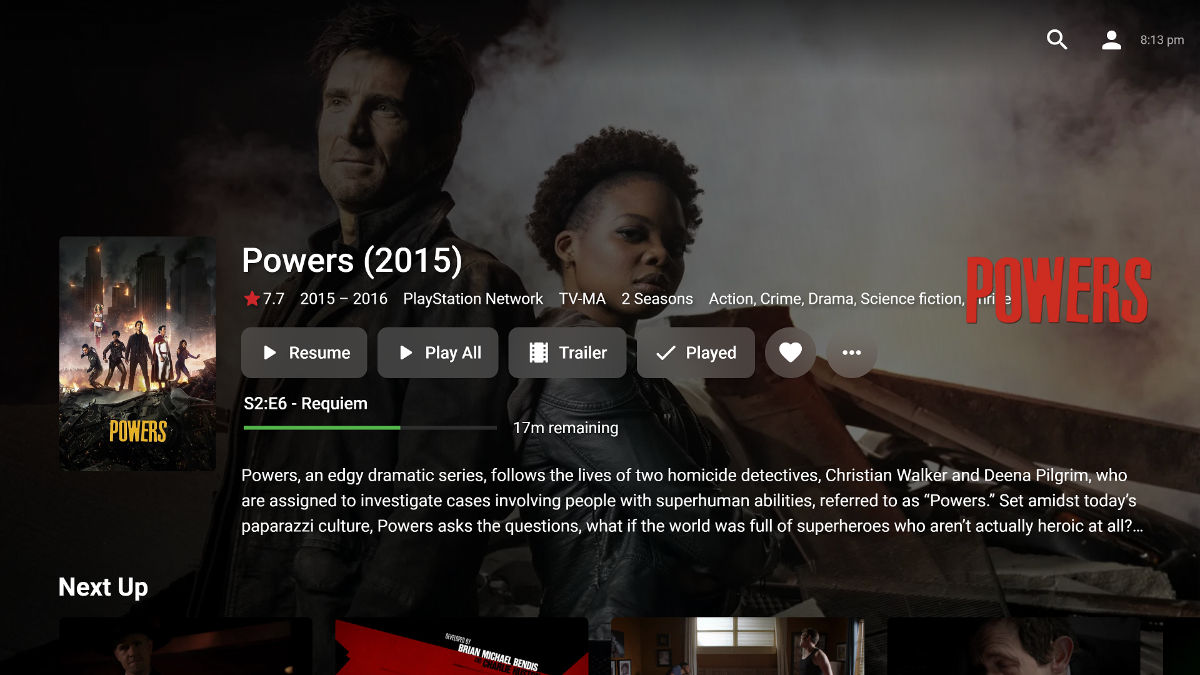Open the fourth Next Up episode thumbnail

click(x=1013, y=646)
